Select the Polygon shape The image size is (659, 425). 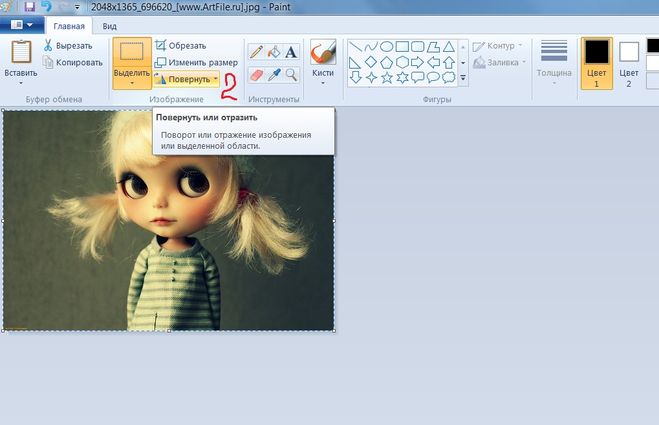tap(433, 47)
